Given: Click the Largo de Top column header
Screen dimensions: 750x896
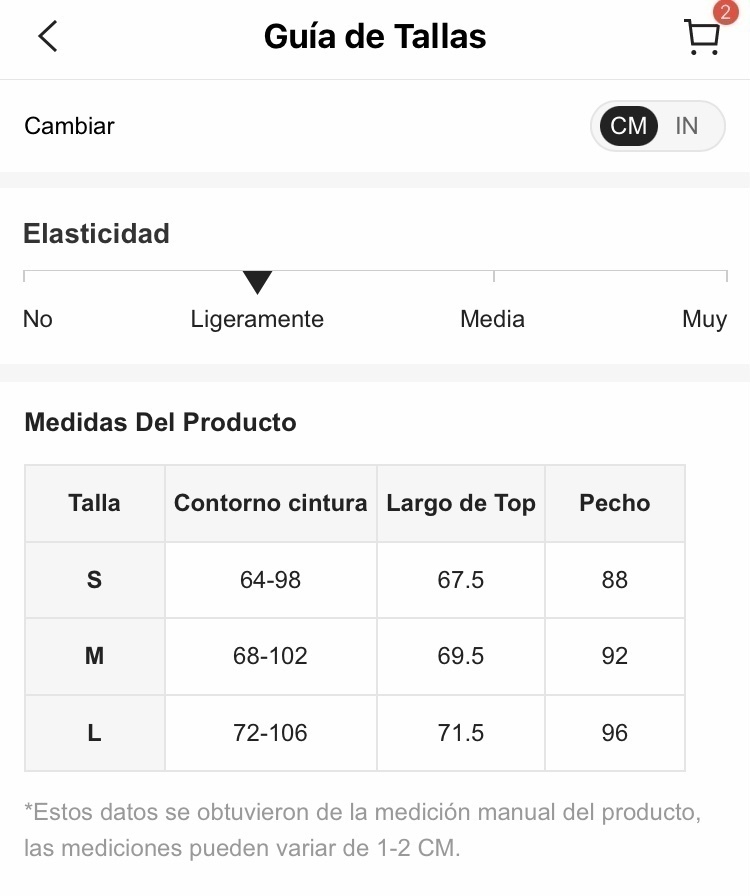Looking at the screenshot, I should click(x=461, y=503).
